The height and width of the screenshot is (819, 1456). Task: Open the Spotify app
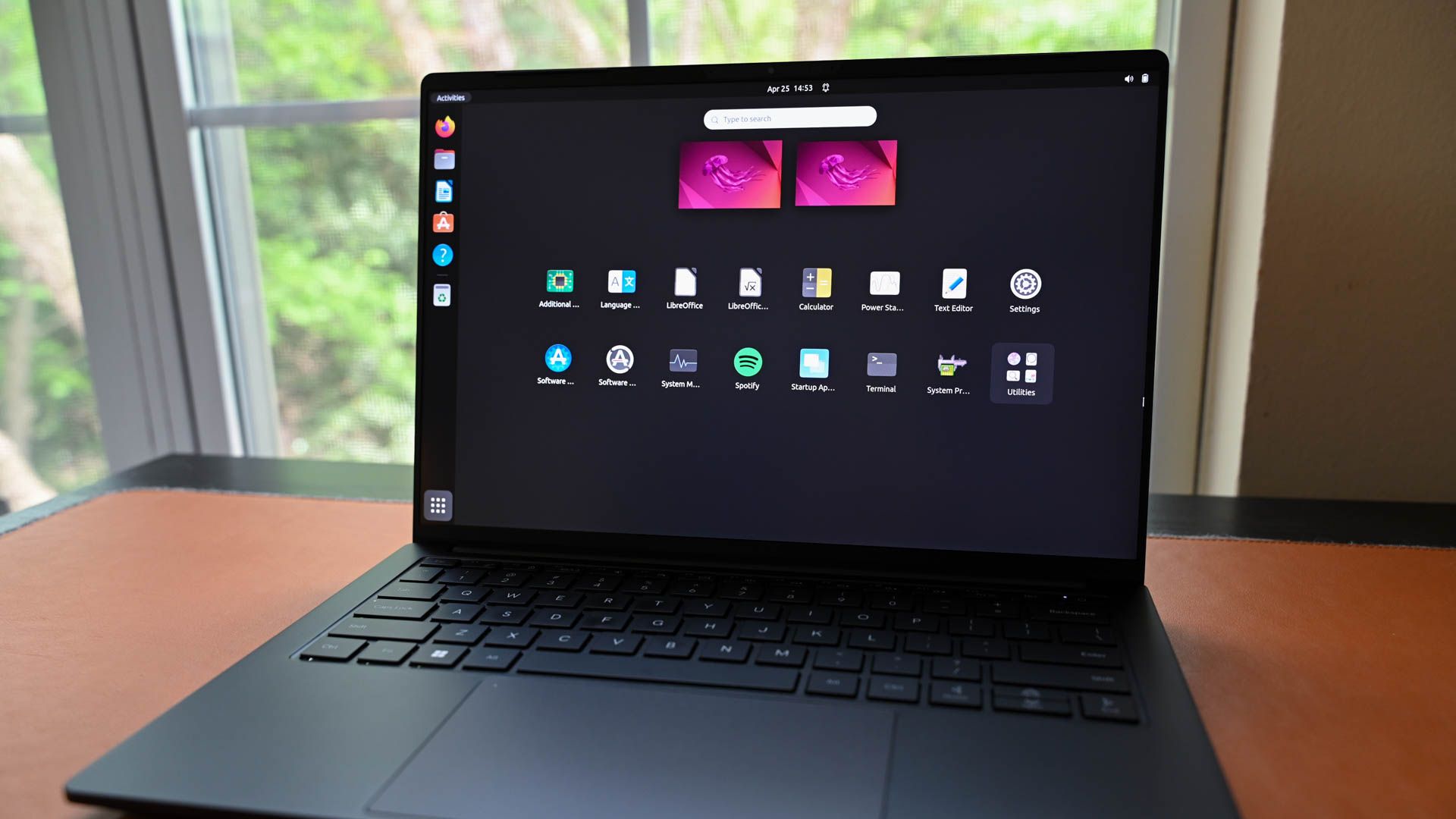(747, 363)
